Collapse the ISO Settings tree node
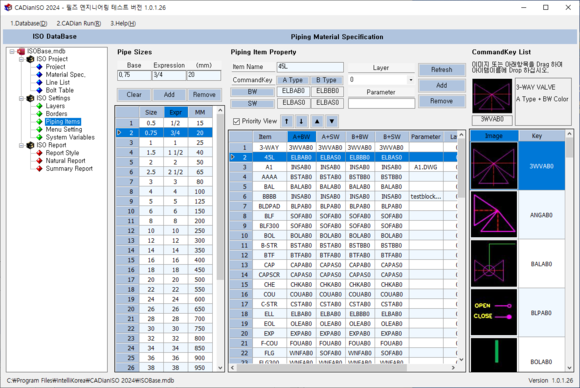This screenshot has width=580, height=388. [21, 98]
